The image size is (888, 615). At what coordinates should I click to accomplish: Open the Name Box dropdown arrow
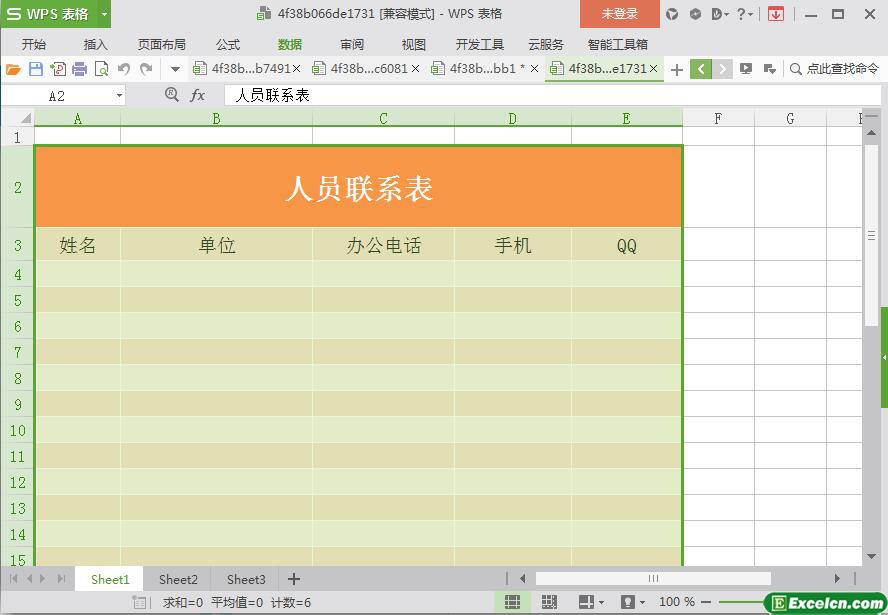pos(120,95)
